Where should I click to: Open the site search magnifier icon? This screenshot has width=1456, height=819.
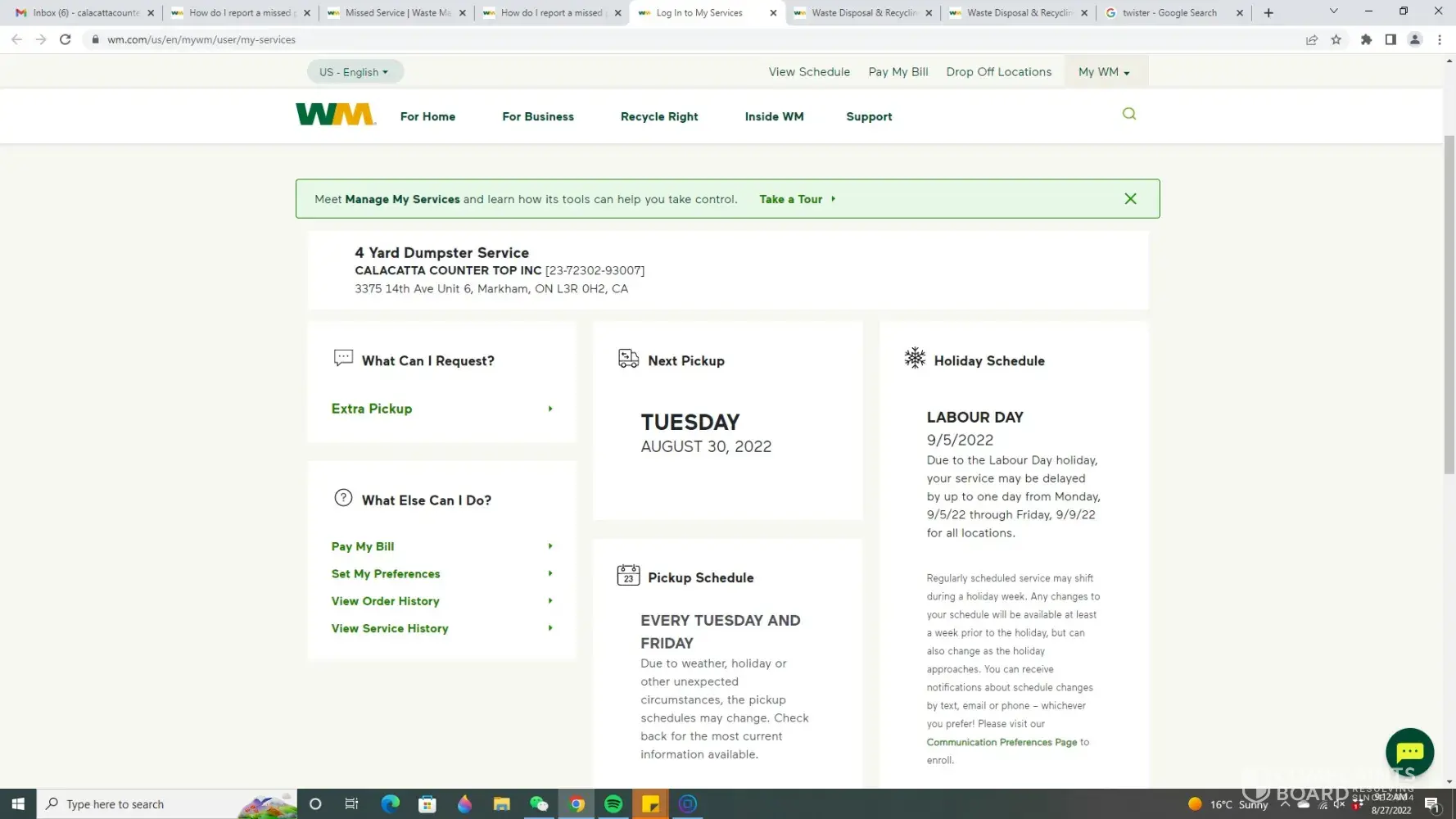point(1129,114)
